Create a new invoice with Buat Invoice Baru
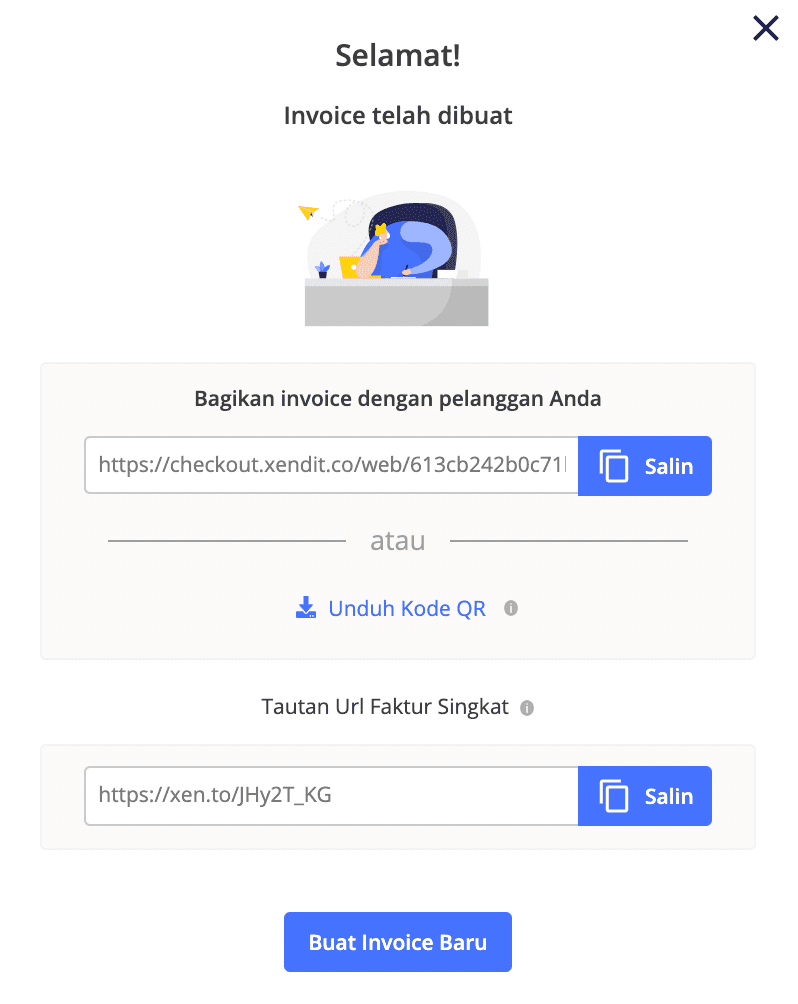The width and height of the screenshot is (798, 1004). [x=398, y=942]
